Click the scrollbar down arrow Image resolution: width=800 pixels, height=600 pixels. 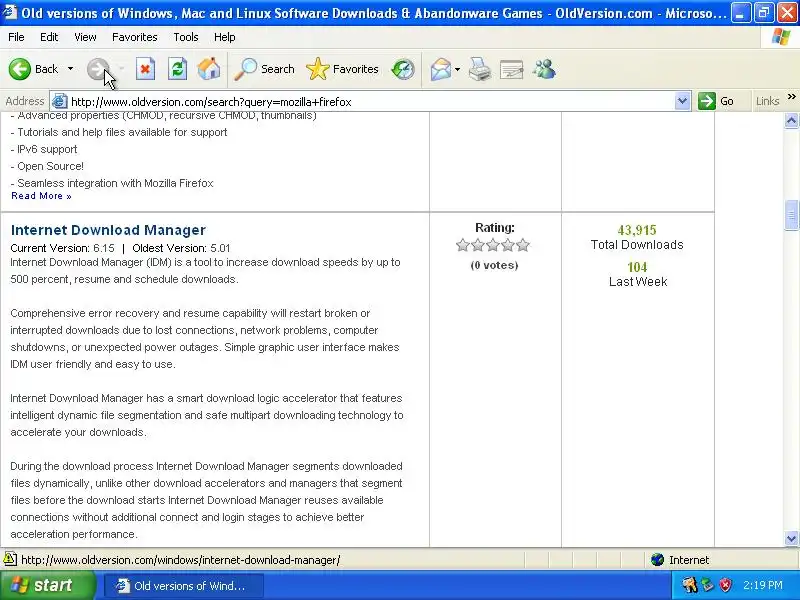(791, 538)
